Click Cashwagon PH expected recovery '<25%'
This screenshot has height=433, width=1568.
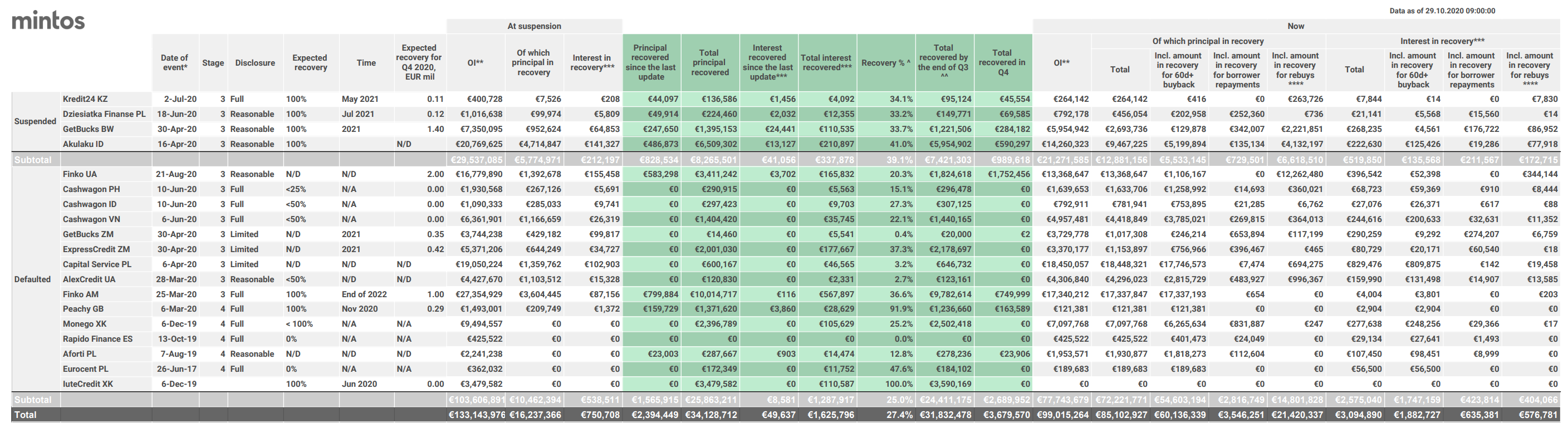tap(296, 189)
